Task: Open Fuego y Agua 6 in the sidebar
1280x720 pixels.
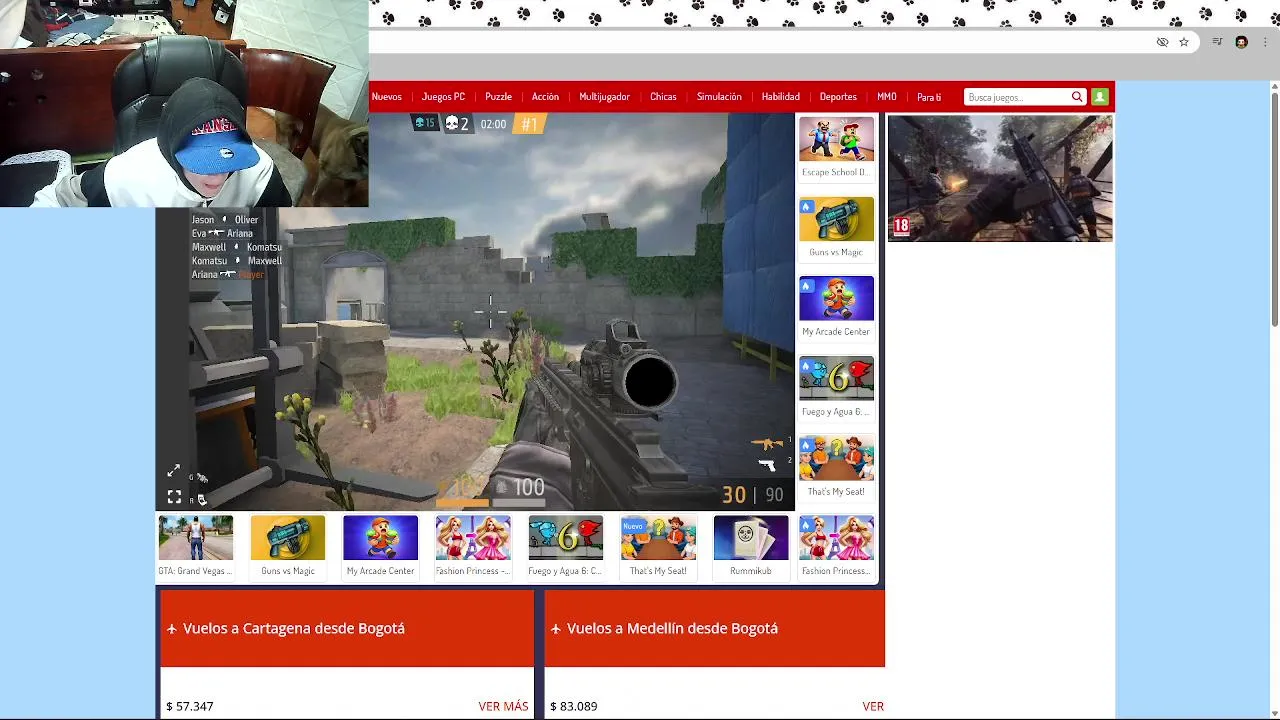Action: [x=836, y=379]
